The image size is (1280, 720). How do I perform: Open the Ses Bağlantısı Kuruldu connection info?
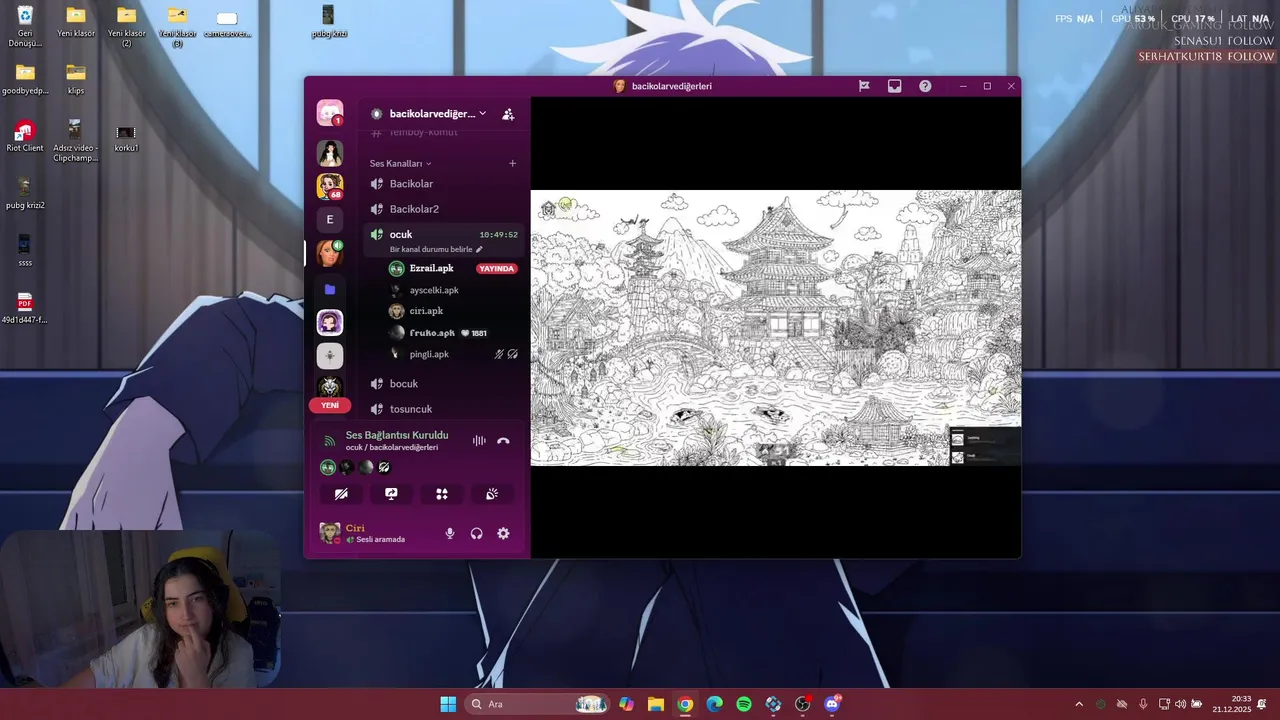coord(396,436)
